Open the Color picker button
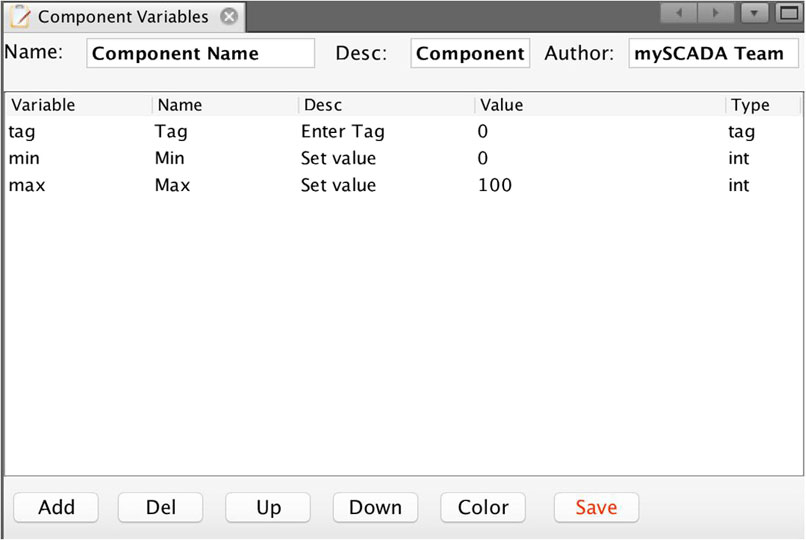Image resolution: width=806 pixels, height=540 pixels. [483, 508]
